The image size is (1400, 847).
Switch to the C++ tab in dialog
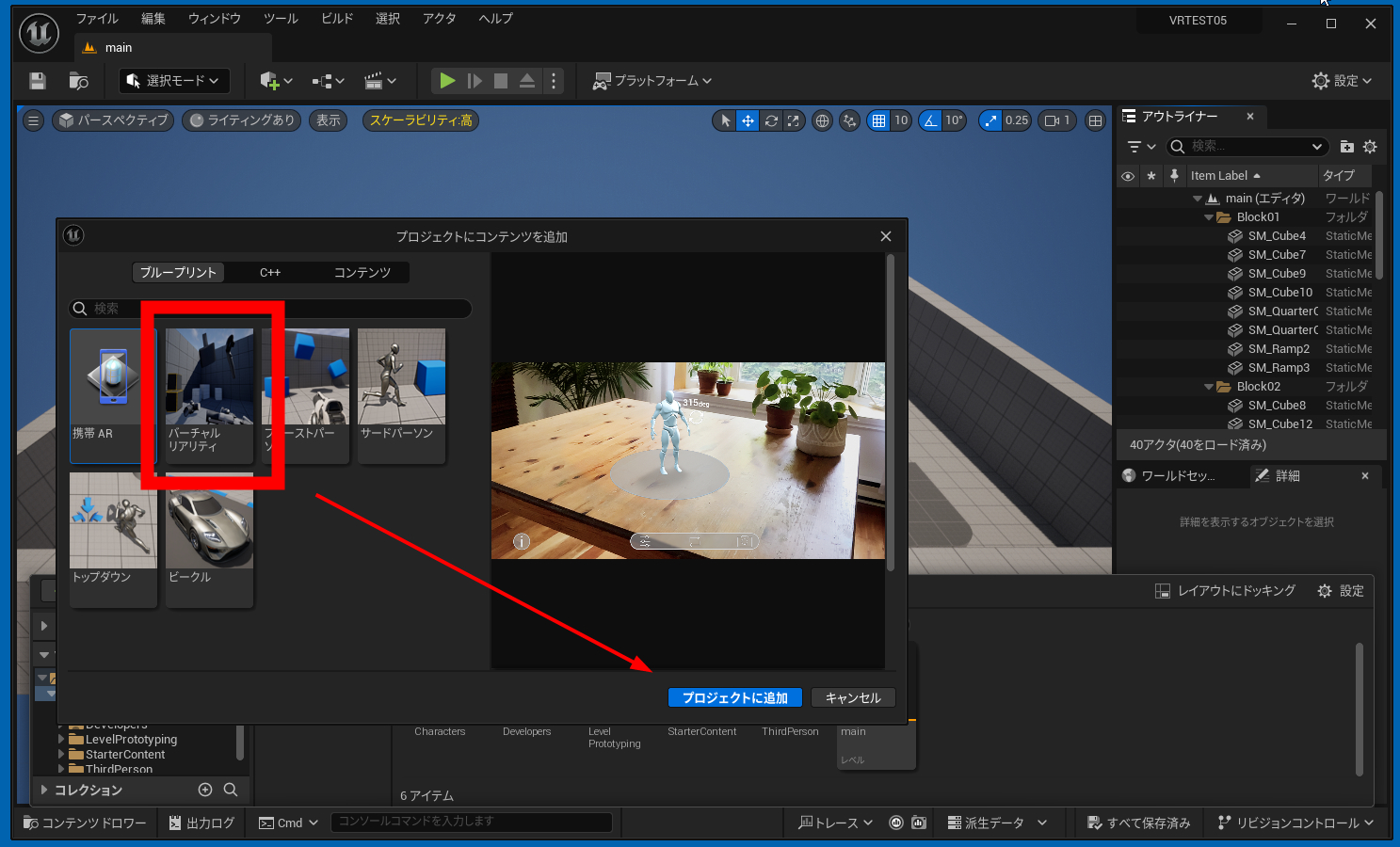tap(270, 273)
